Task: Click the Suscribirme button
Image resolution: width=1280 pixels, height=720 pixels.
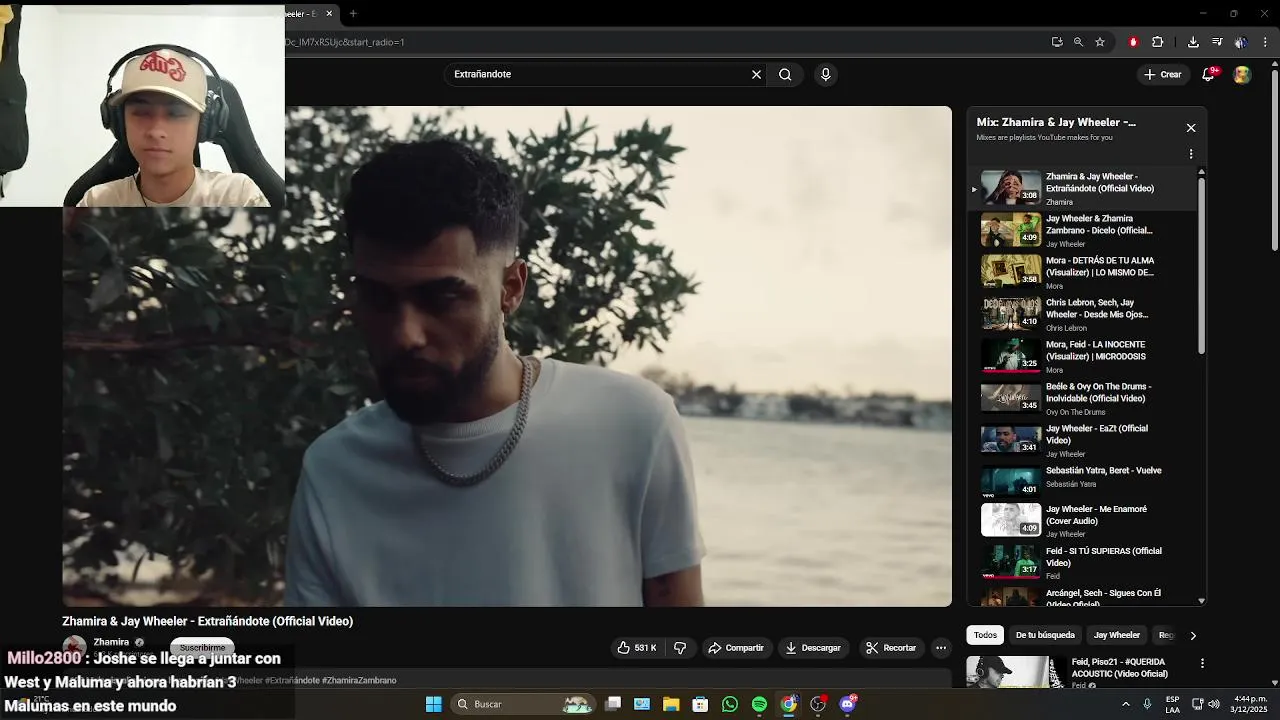Action: click(x=202, y=647)
